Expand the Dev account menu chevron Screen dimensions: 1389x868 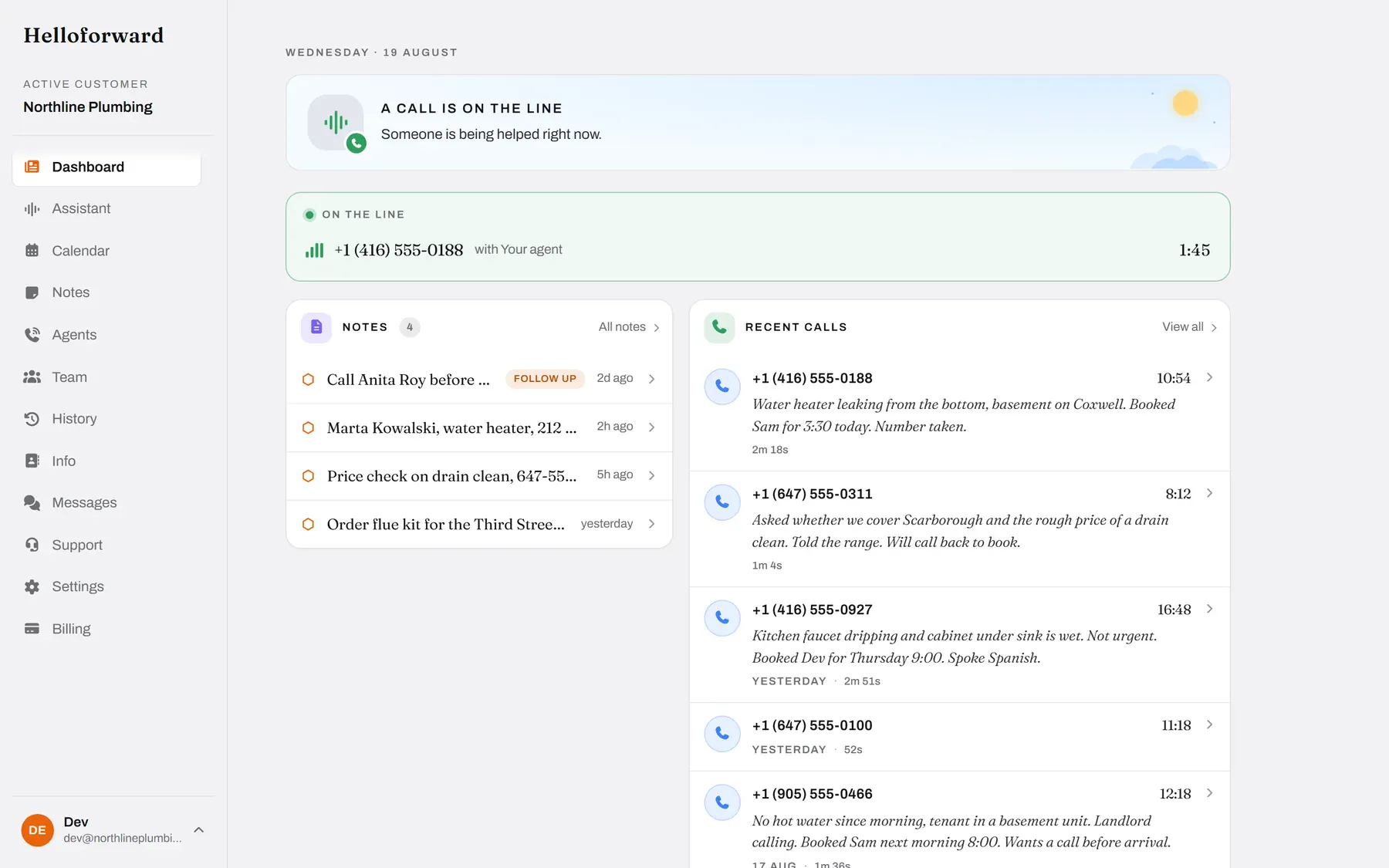(198, 830)
